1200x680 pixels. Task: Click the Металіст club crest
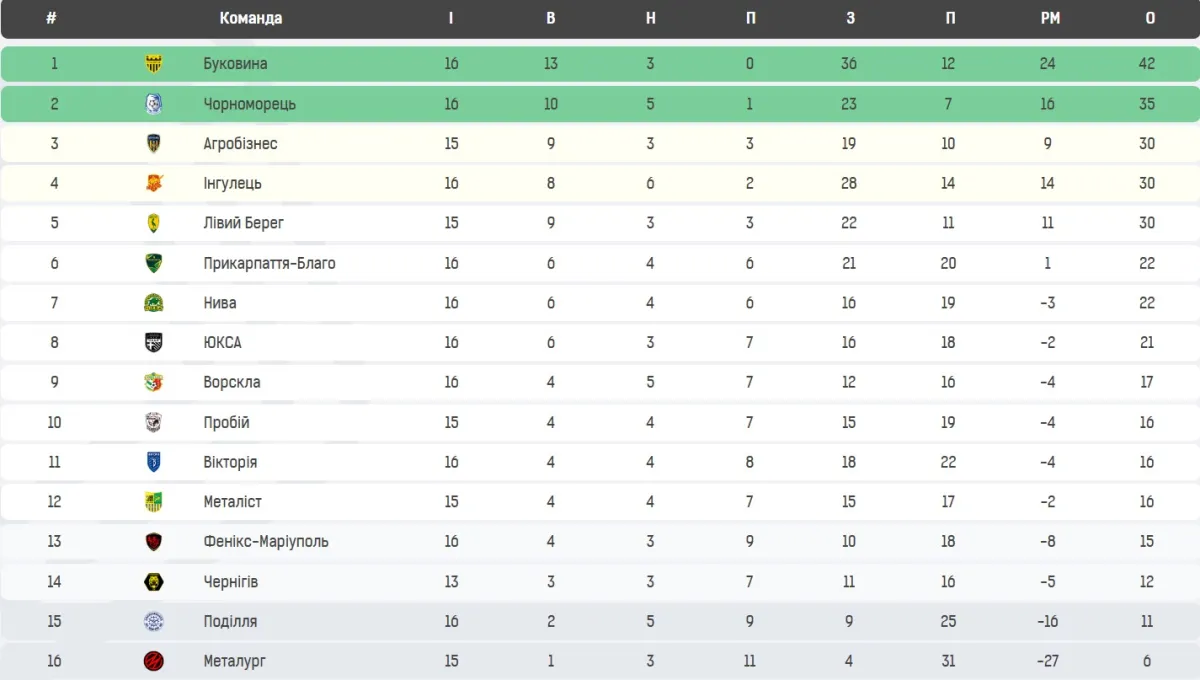tap(154, 502)
